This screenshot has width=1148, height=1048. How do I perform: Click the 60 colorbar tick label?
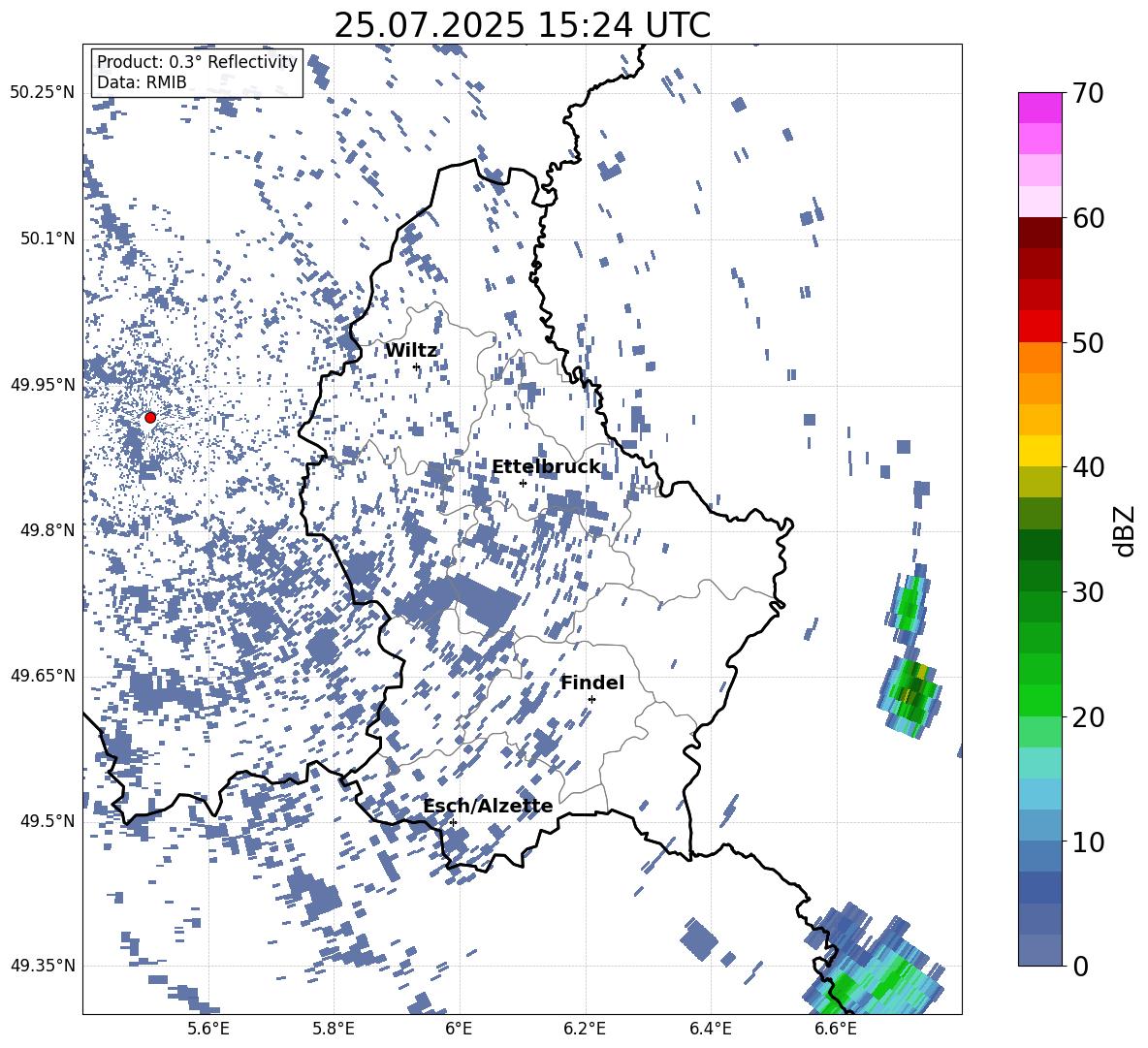click(1088, 218)
